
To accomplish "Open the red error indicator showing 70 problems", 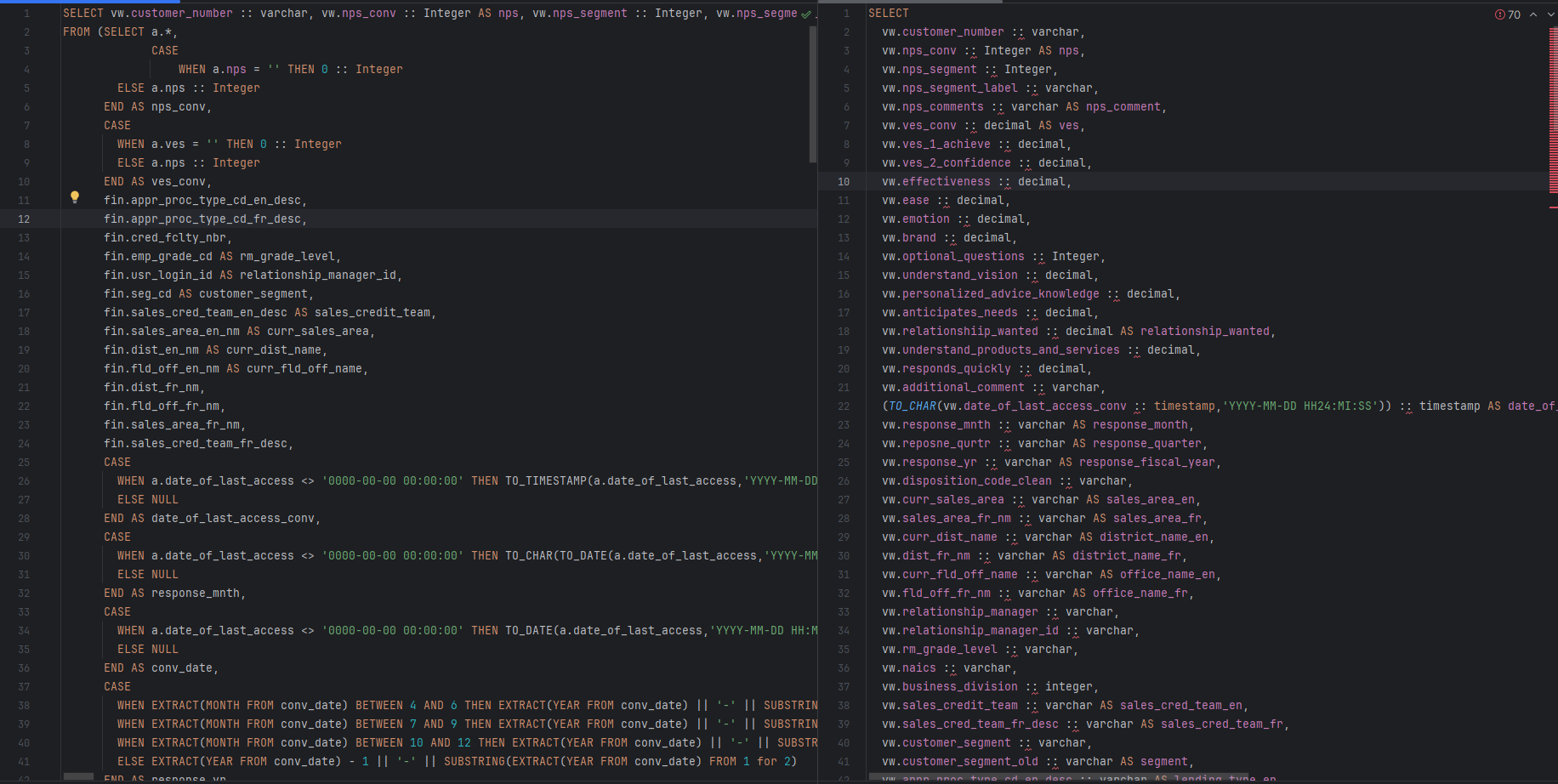I will coord(1508,14).
